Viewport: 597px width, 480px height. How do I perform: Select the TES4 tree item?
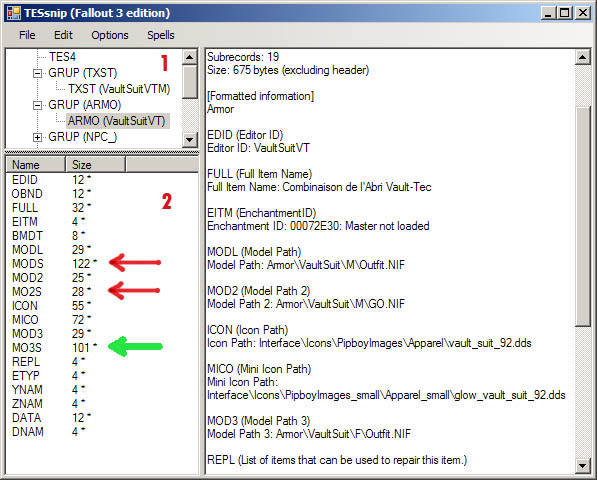pos(62,57)
